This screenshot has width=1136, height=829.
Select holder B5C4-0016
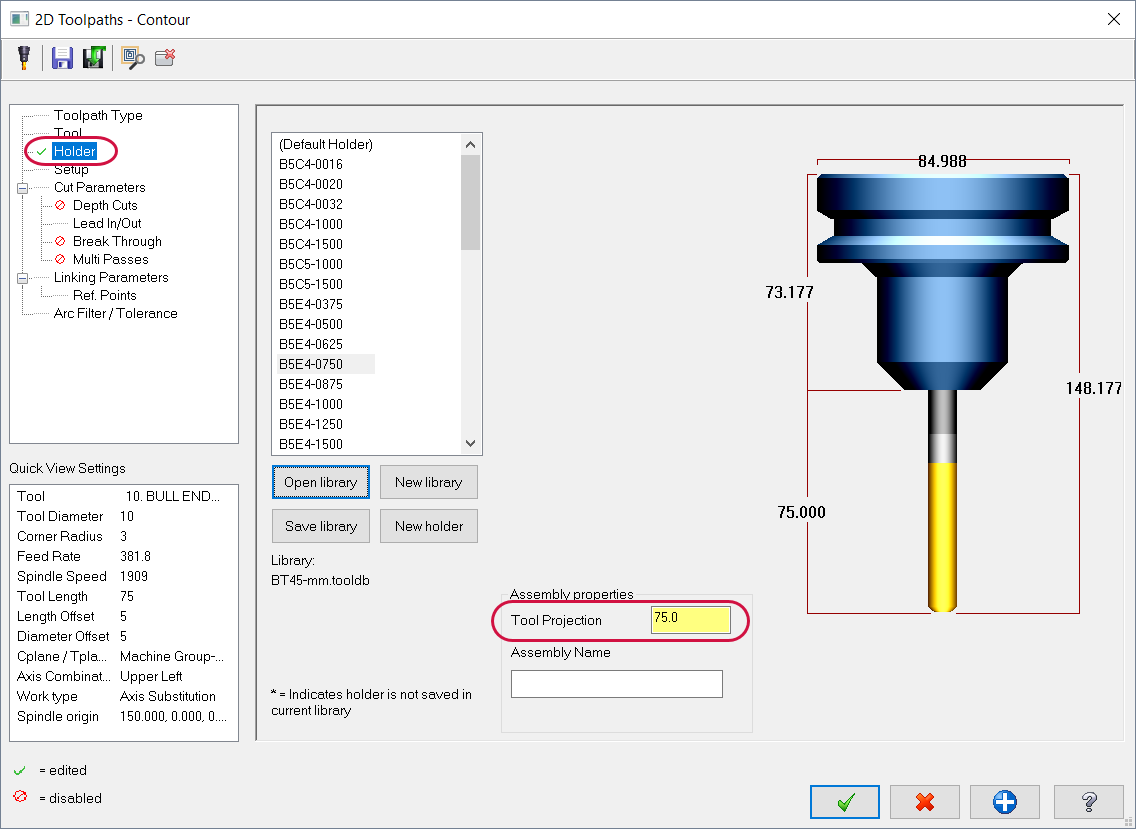tap(311, 164)
